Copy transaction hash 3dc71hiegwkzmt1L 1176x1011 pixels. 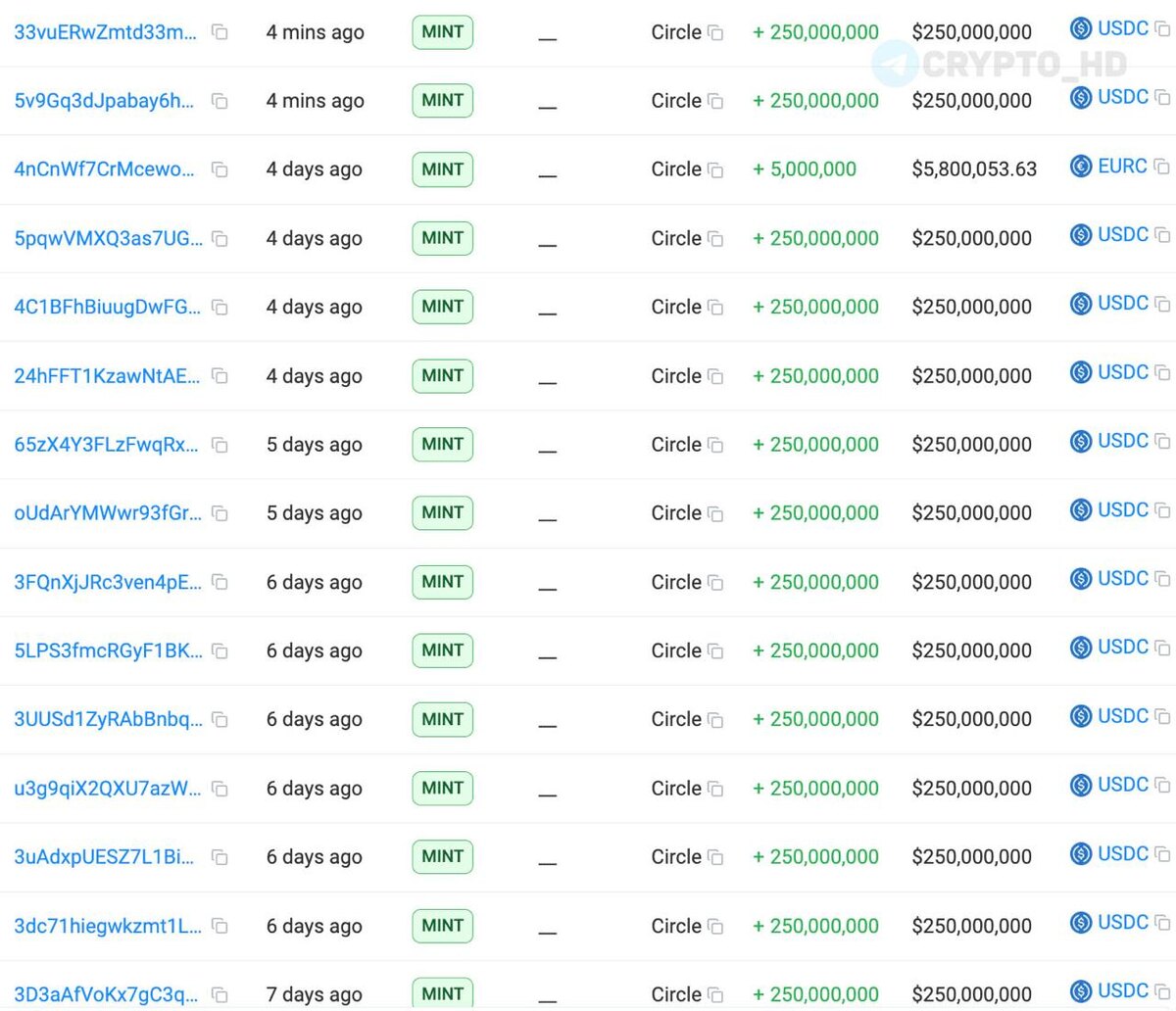(x=220, y=926)
